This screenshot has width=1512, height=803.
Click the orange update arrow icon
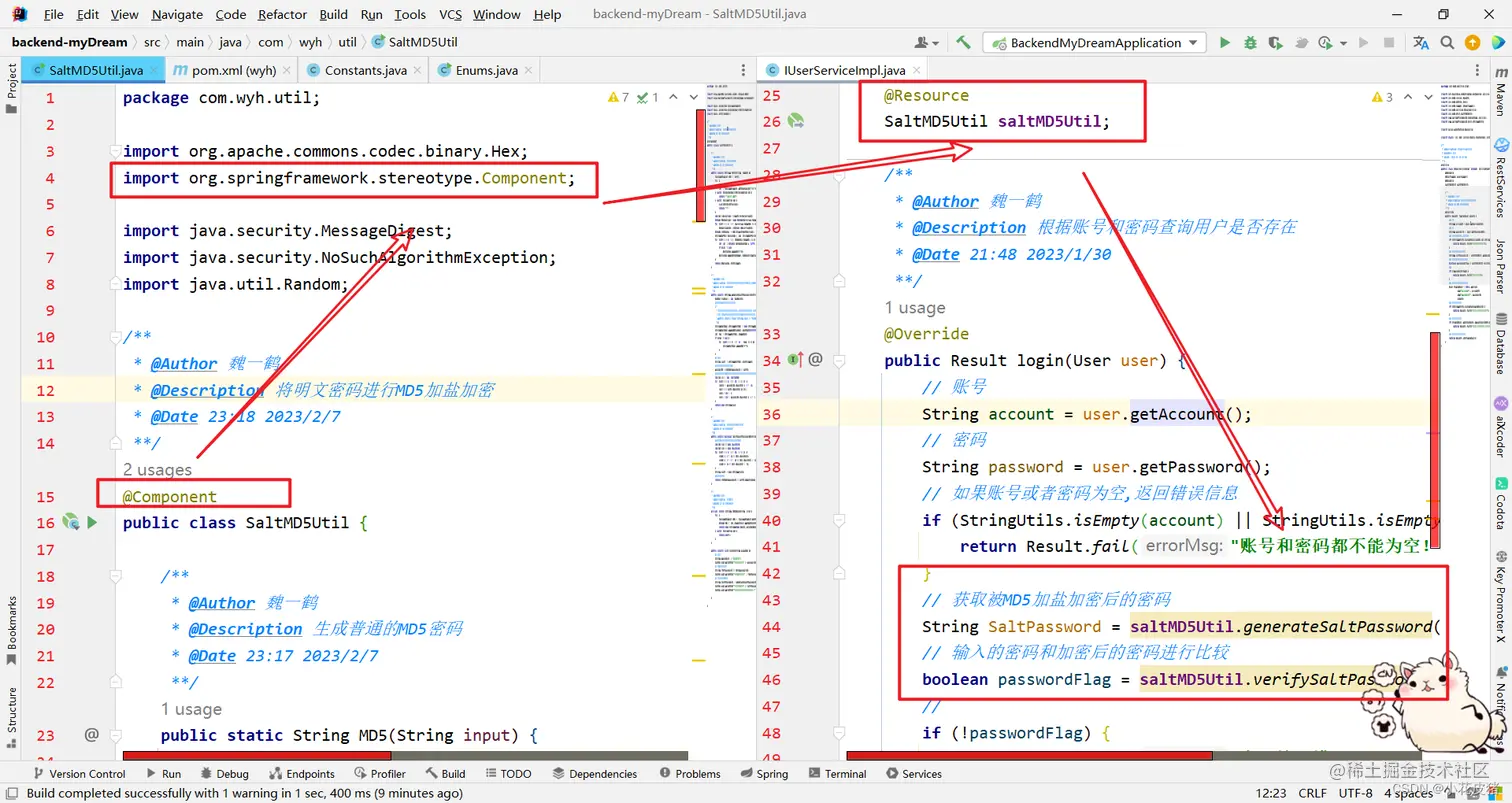coord(1472,42)
